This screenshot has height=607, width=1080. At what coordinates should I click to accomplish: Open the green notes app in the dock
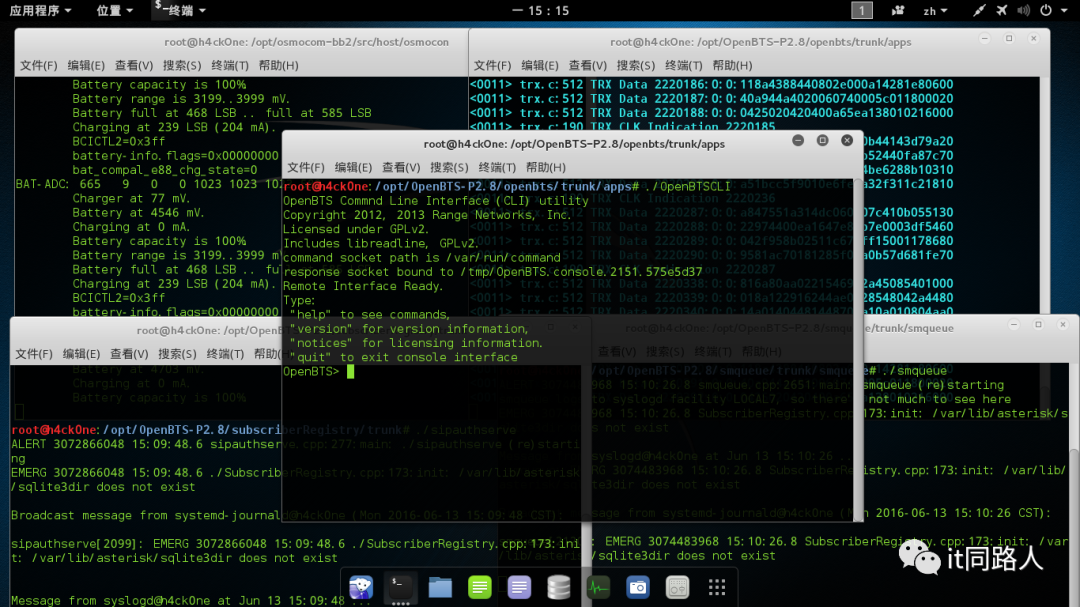[479, 588]
